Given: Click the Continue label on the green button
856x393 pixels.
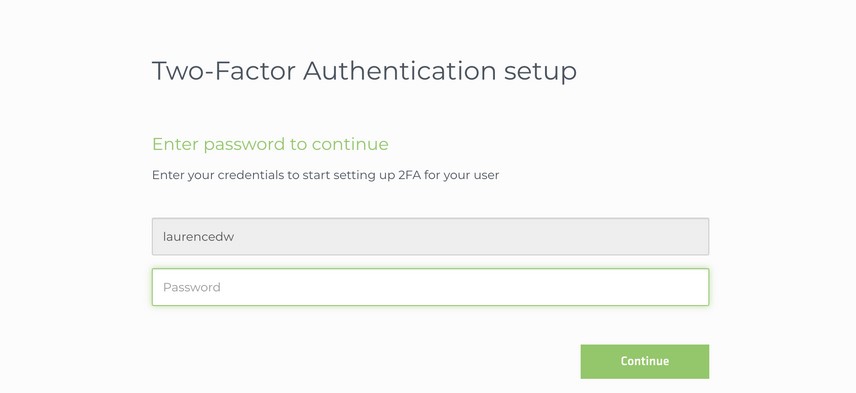Looking at the screenshot, I should [645, 361].
